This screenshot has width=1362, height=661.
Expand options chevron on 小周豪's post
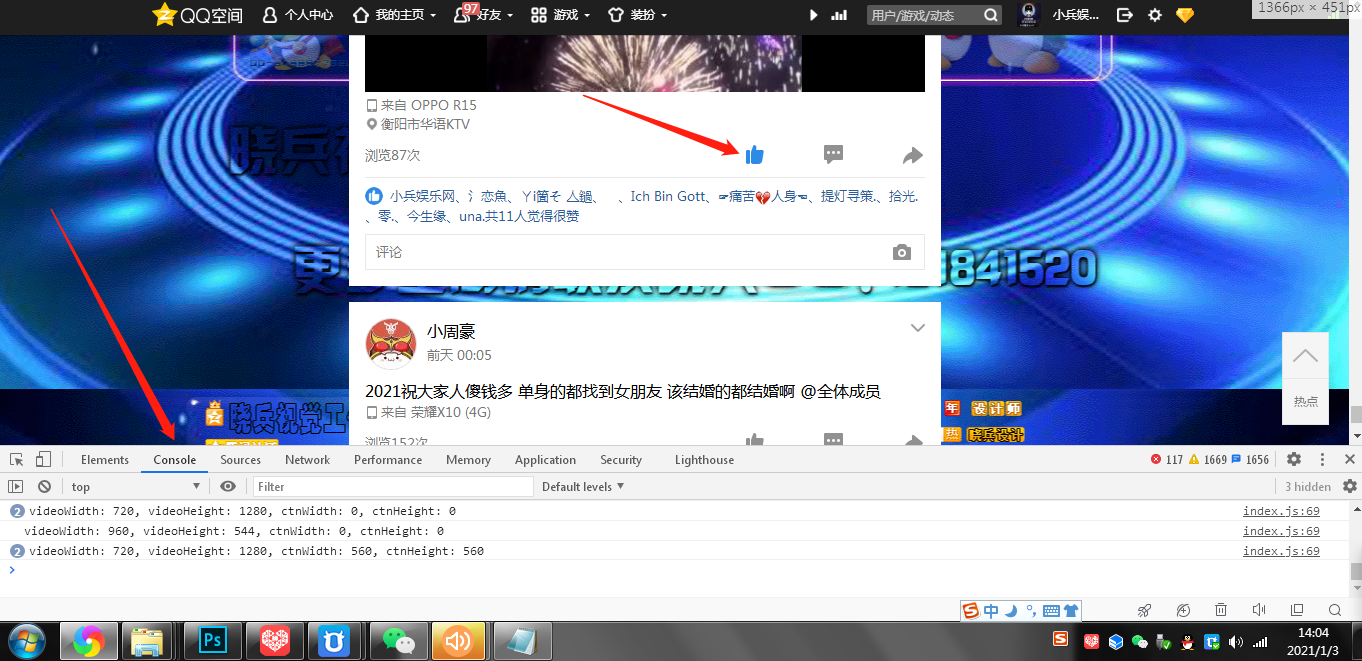(x=918, y=328)
